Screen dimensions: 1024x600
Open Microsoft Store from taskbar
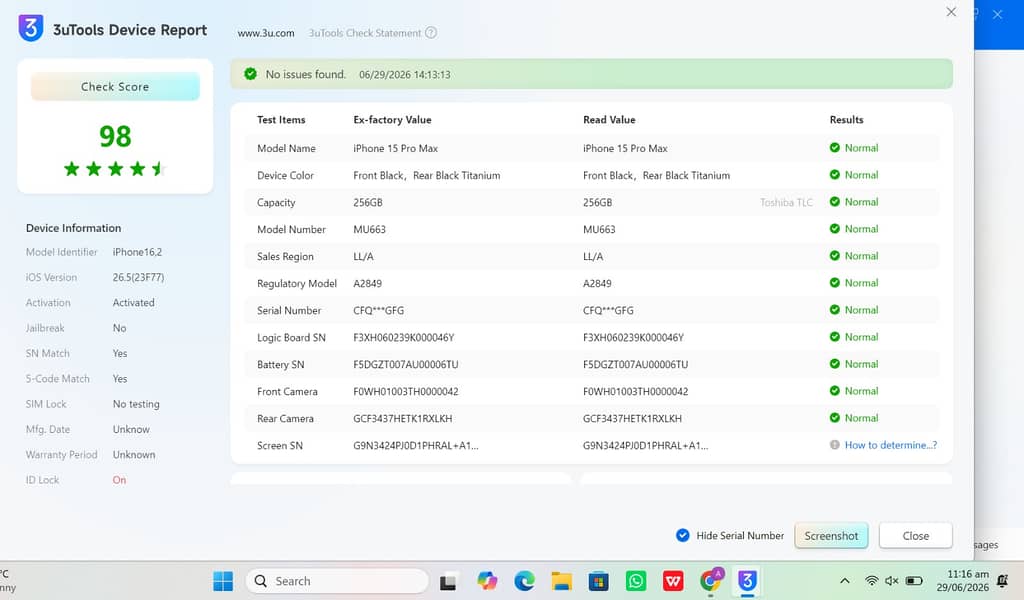[x=598, y=581]
